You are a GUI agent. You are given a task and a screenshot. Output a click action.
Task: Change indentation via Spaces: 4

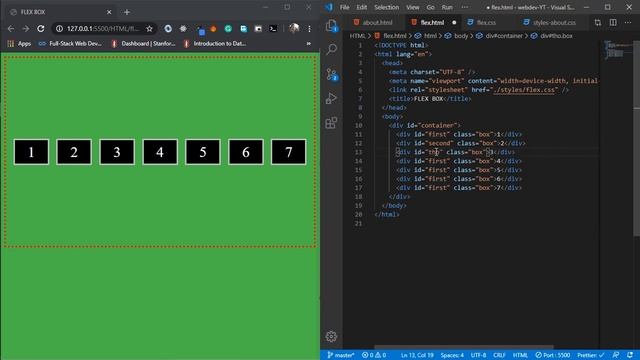click(x=452, y=355)
